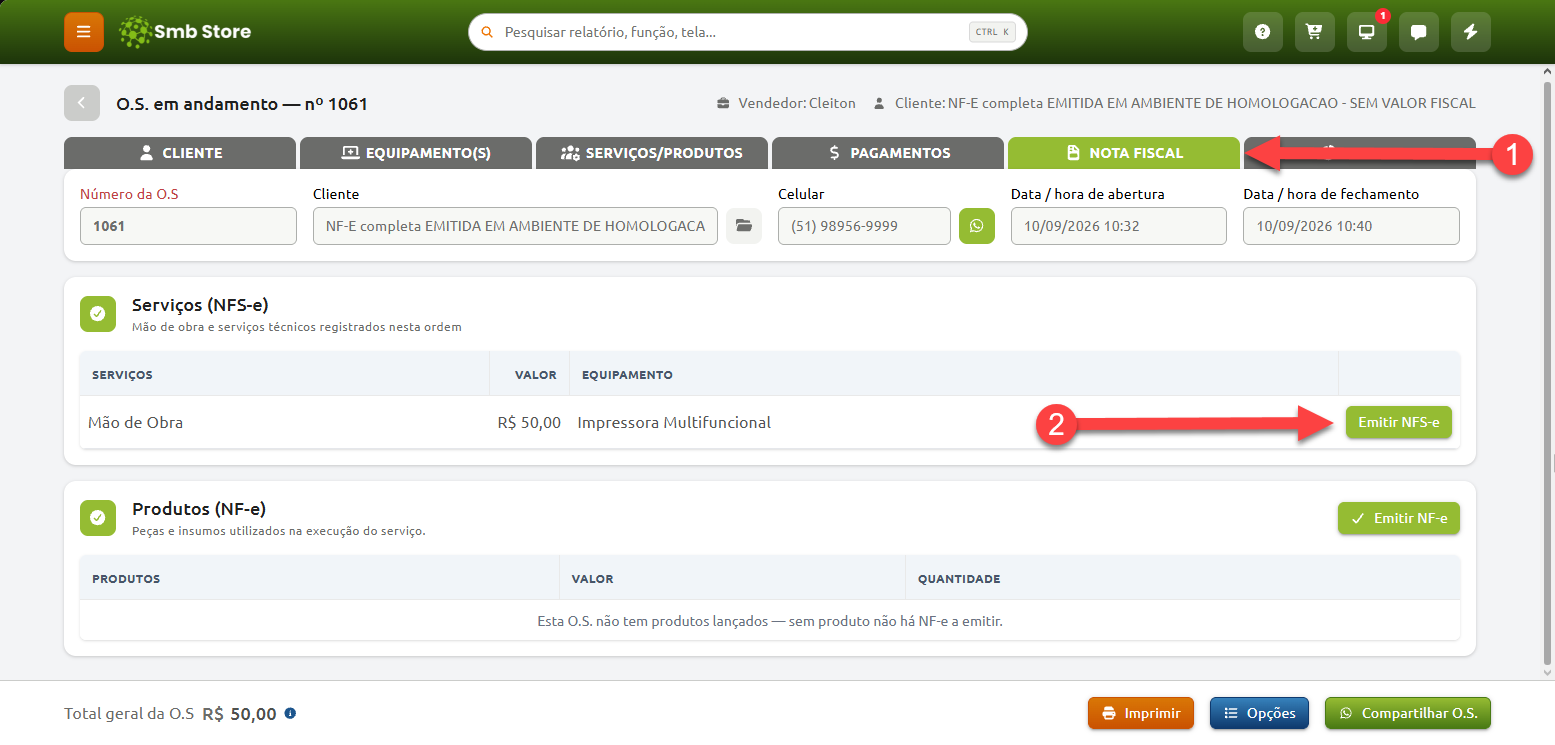Open the help question mark icon

(1263, 32)
